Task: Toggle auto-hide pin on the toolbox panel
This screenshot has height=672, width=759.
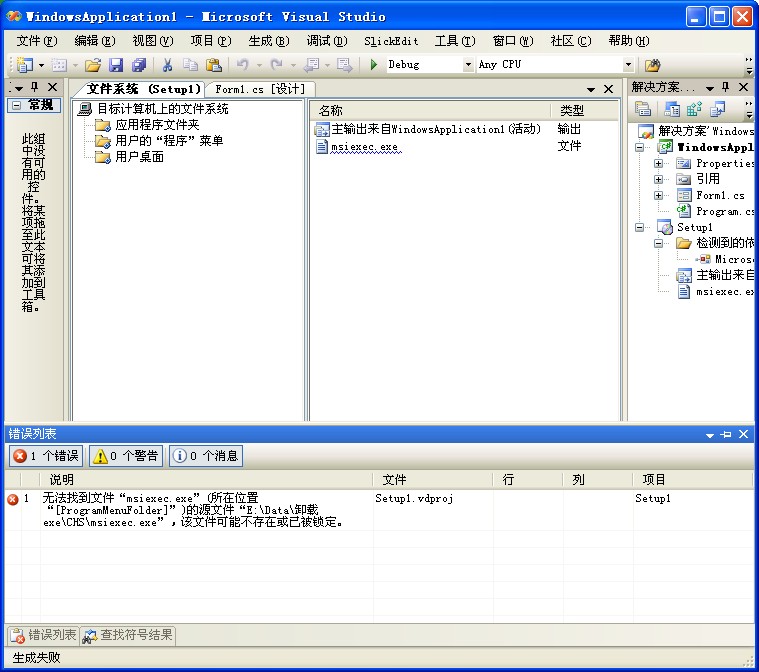Action: click(34, 87)
